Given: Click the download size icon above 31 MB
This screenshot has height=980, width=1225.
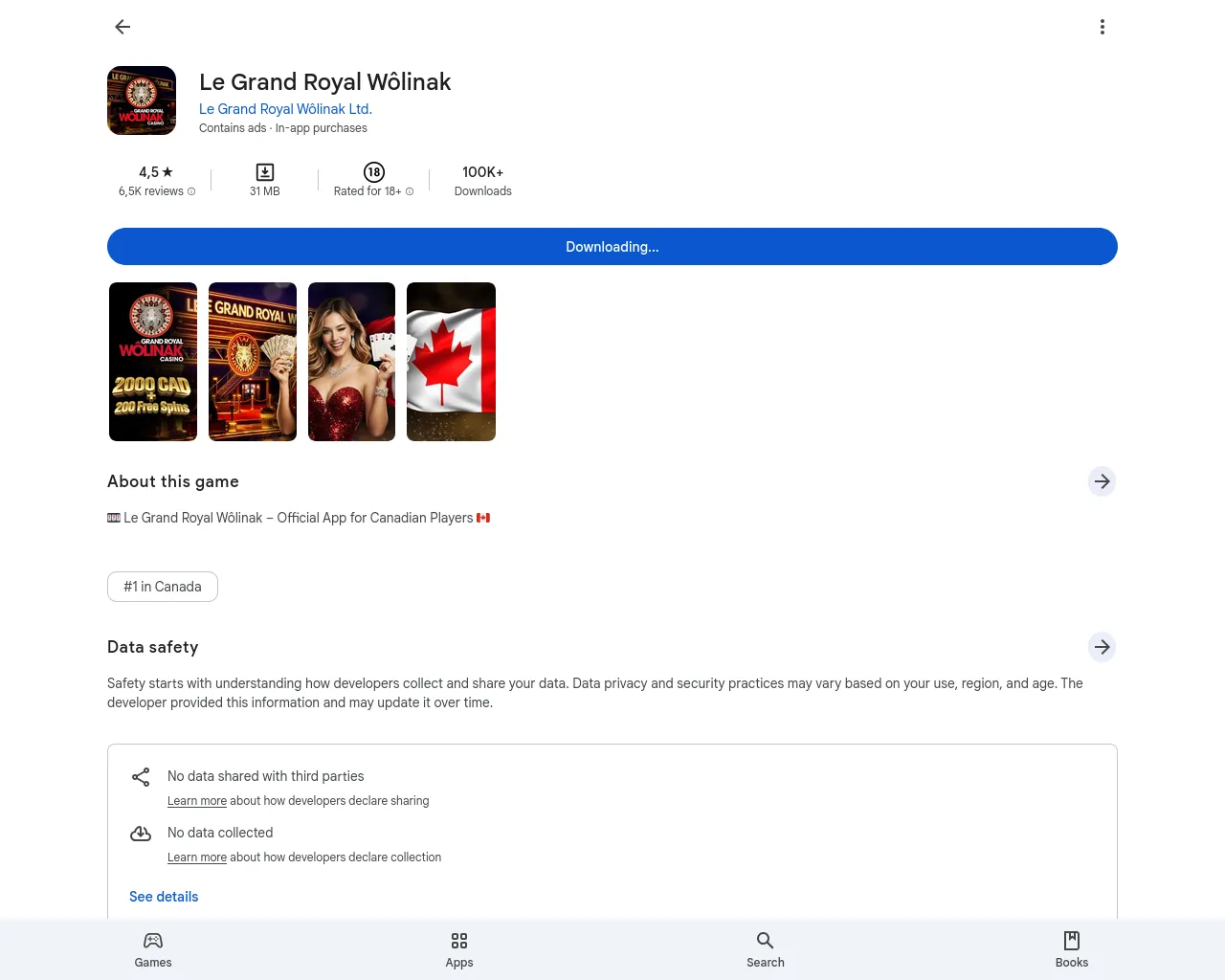Looking at the screenshot, I should pyautogui.click(x=265, y=172).
